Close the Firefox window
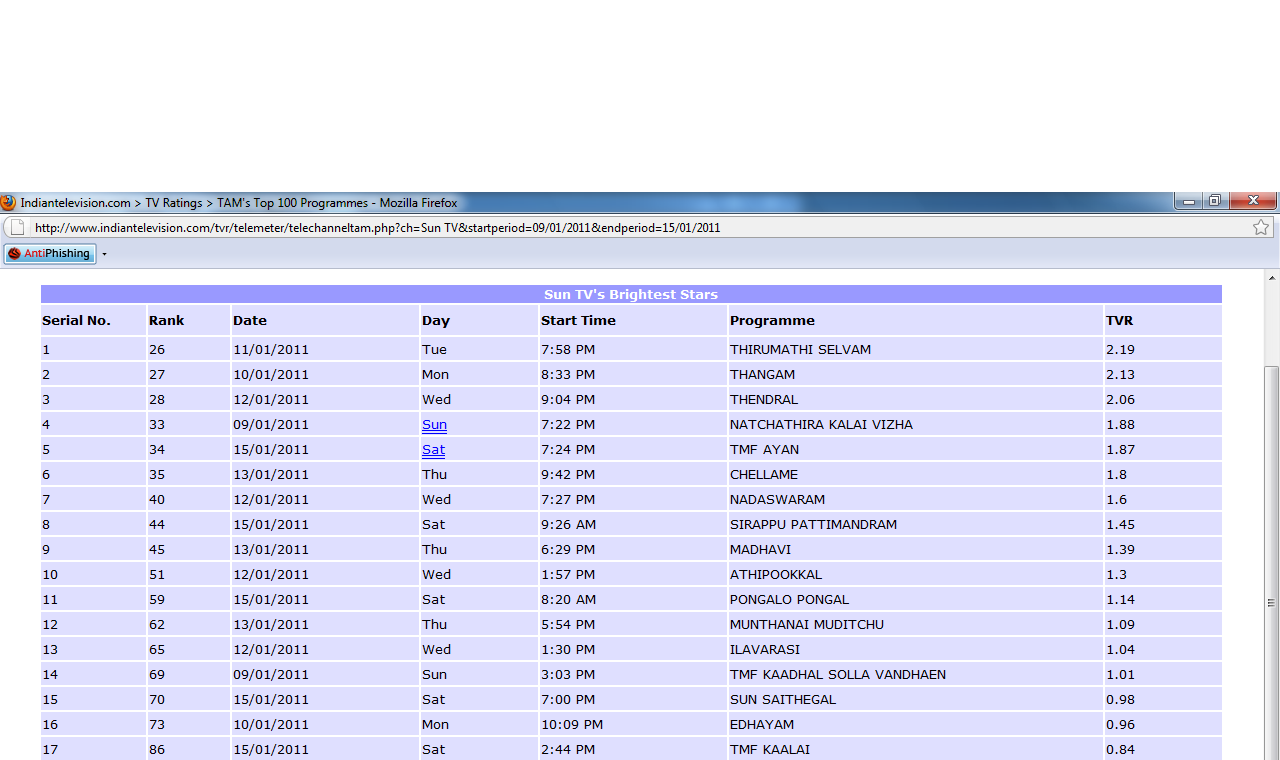The width and height of the screenshot is (1280, 760). (1252, 201)
